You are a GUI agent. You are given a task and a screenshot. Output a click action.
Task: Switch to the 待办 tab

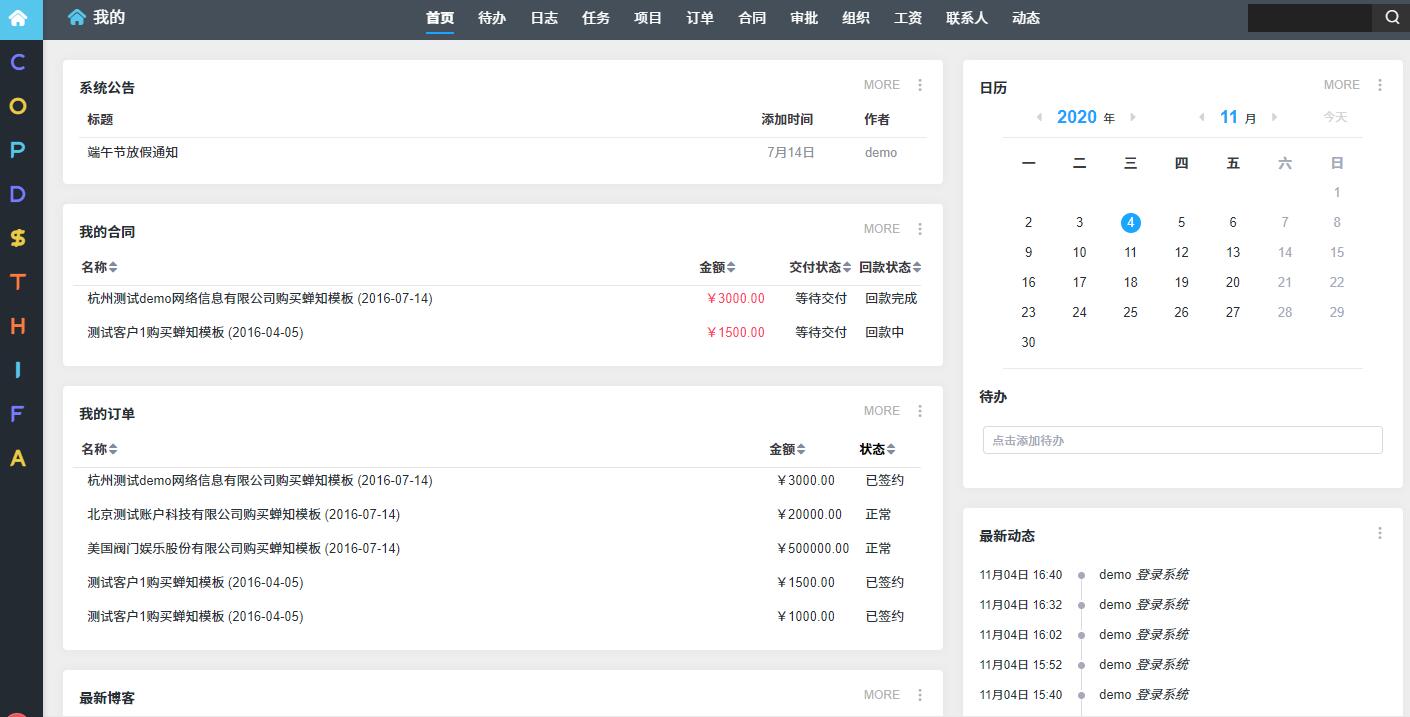(492, 18)
